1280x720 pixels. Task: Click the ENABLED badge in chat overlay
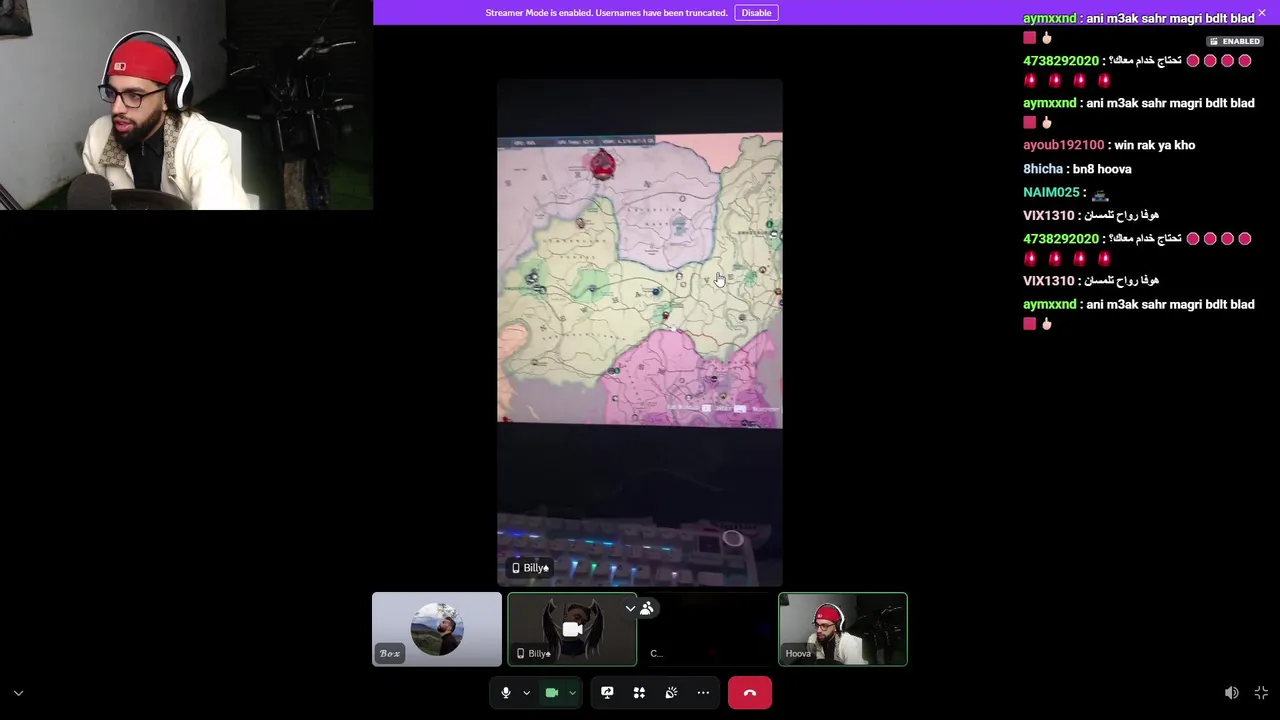click(x=1234, y=42)
